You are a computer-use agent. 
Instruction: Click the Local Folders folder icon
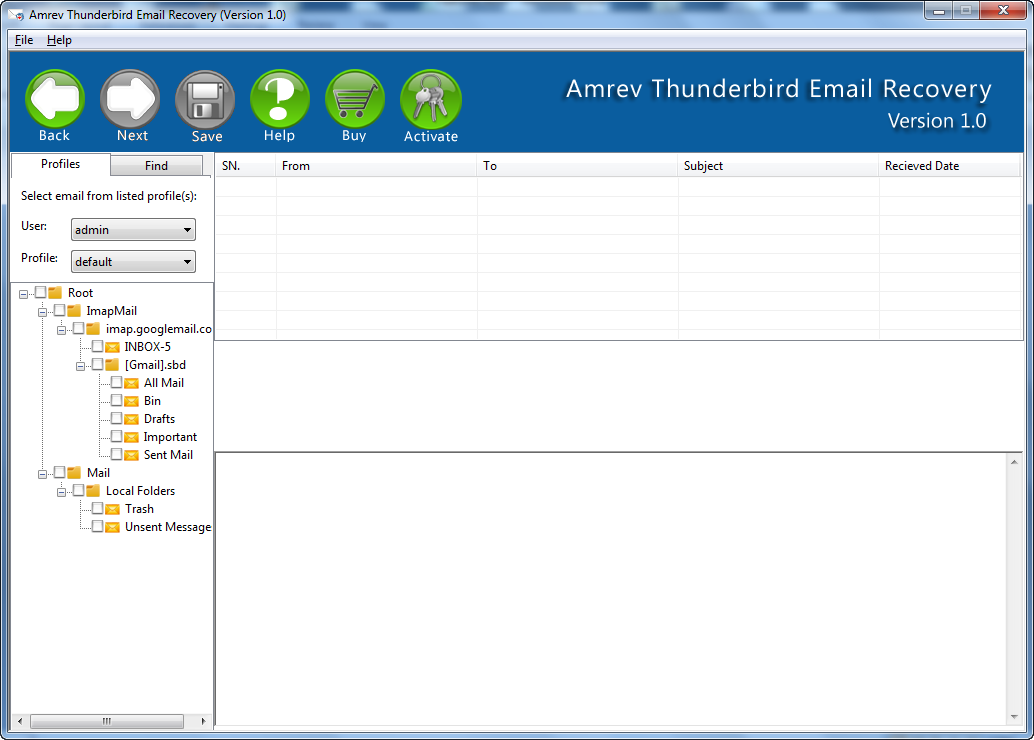tap(93, 491)
